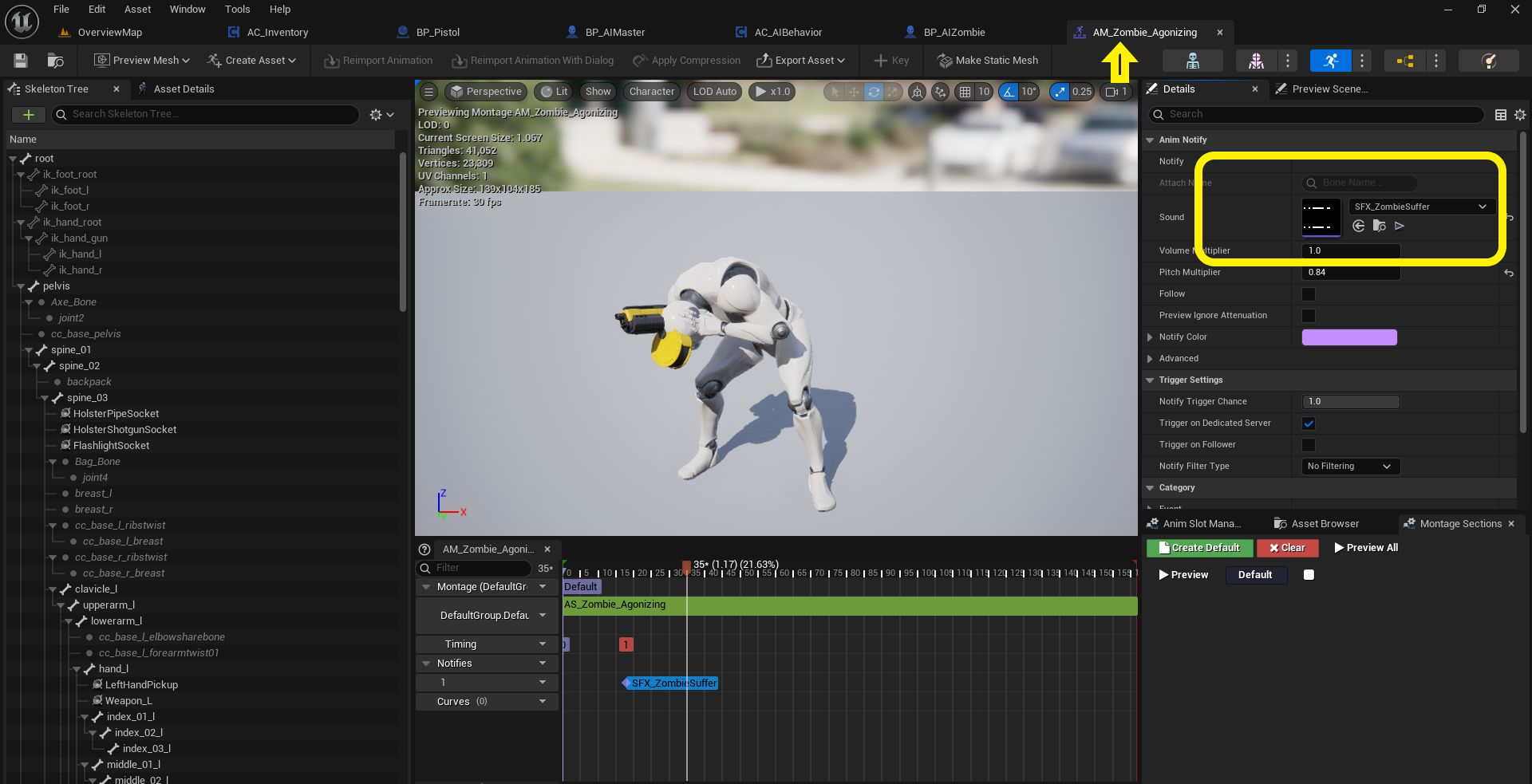
Task: Open the SFX_ZombieSuffer sound asset dropdown
Action: (1420, 207)
